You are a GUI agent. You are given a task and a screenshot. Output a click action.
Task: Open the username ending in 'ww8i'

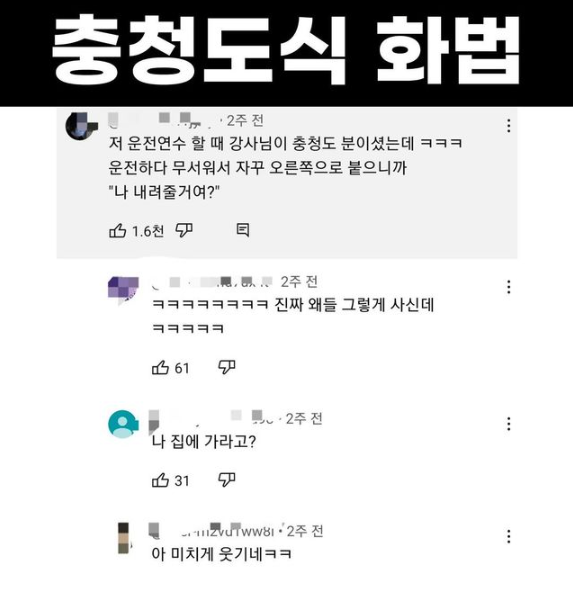(212, 530)
